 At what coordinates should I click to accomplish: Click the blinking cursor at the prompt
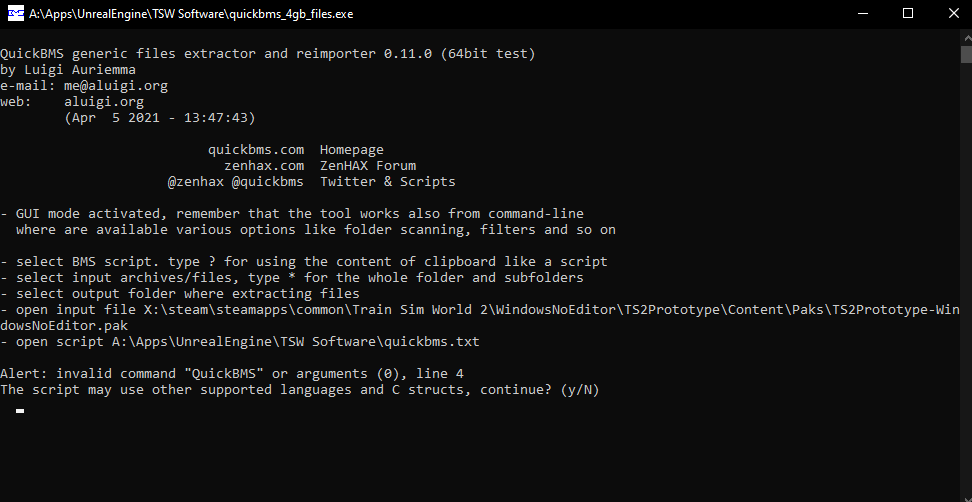coord(20,410)
